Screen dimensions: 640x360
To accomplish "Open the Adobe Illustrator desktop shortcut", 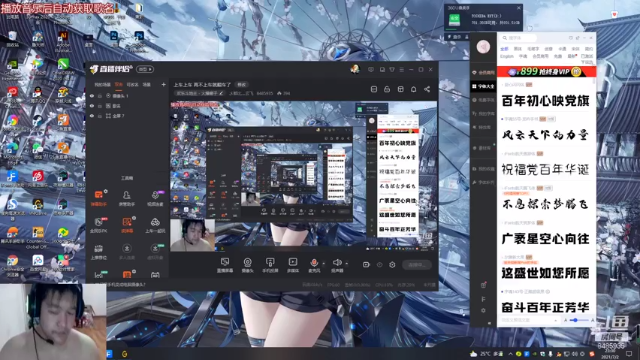I will [63, 42].
